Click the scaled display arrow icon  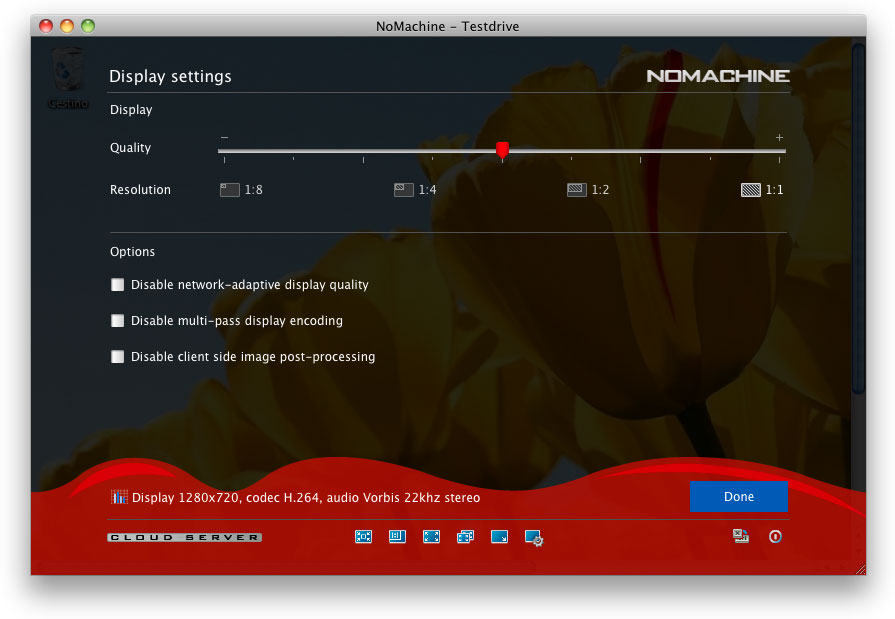pos(499,537)
